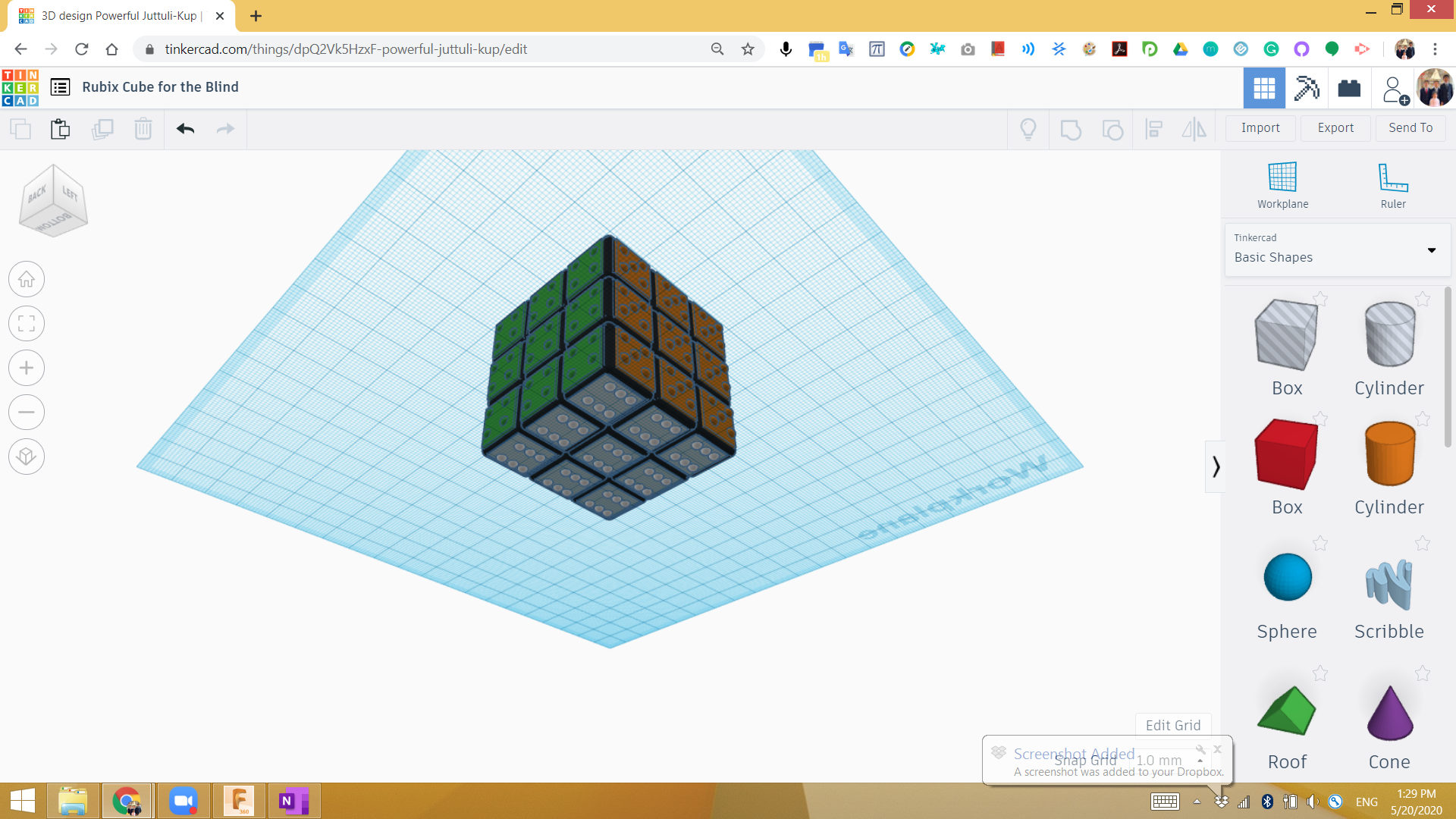The image size is (1456, 819).
Task: Favorite the Sphere with its star
Action: 1320,543
